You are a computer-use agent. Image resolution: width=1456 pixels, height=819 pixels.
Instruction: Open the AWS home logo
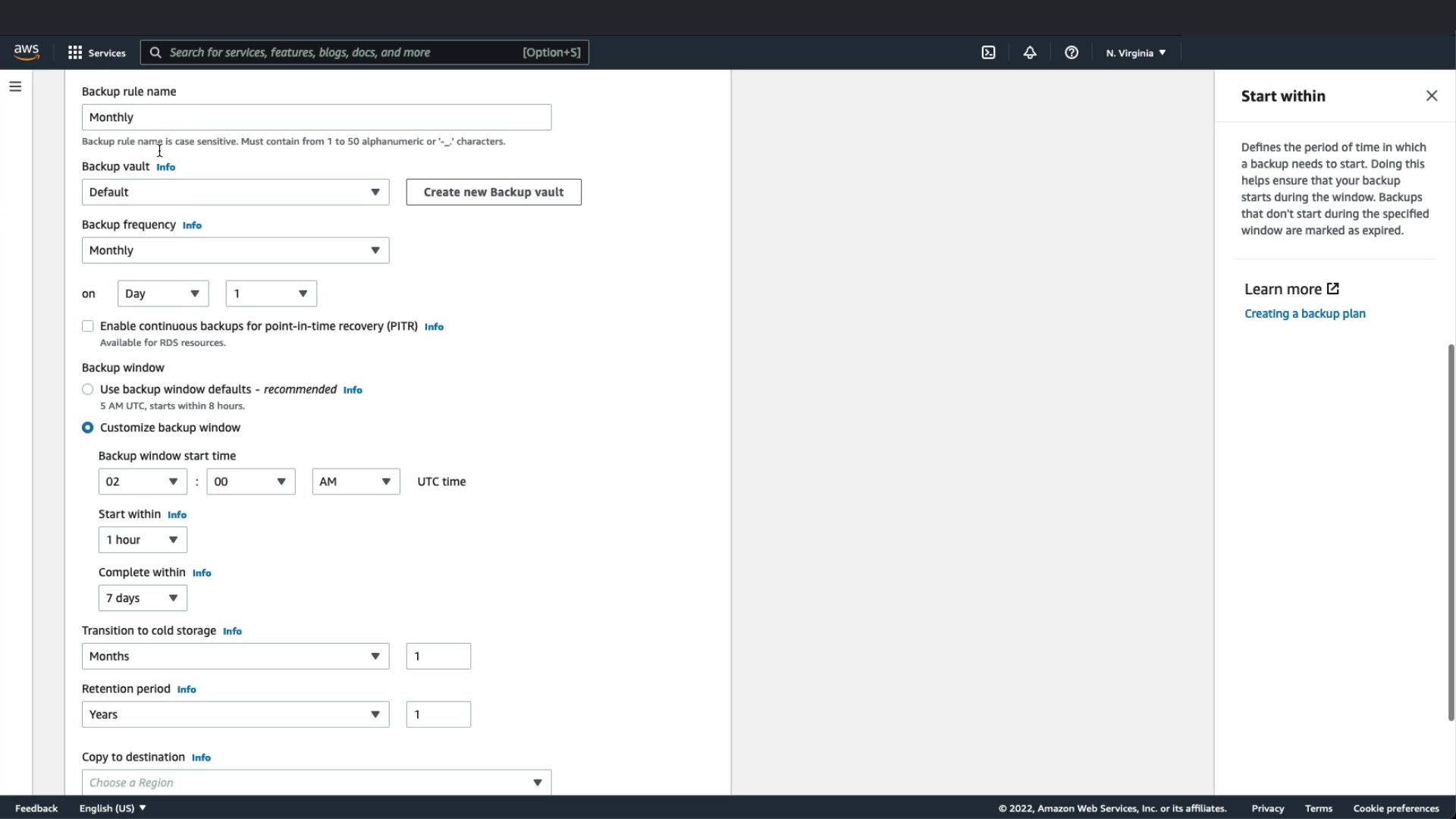(x=27, y=52)
